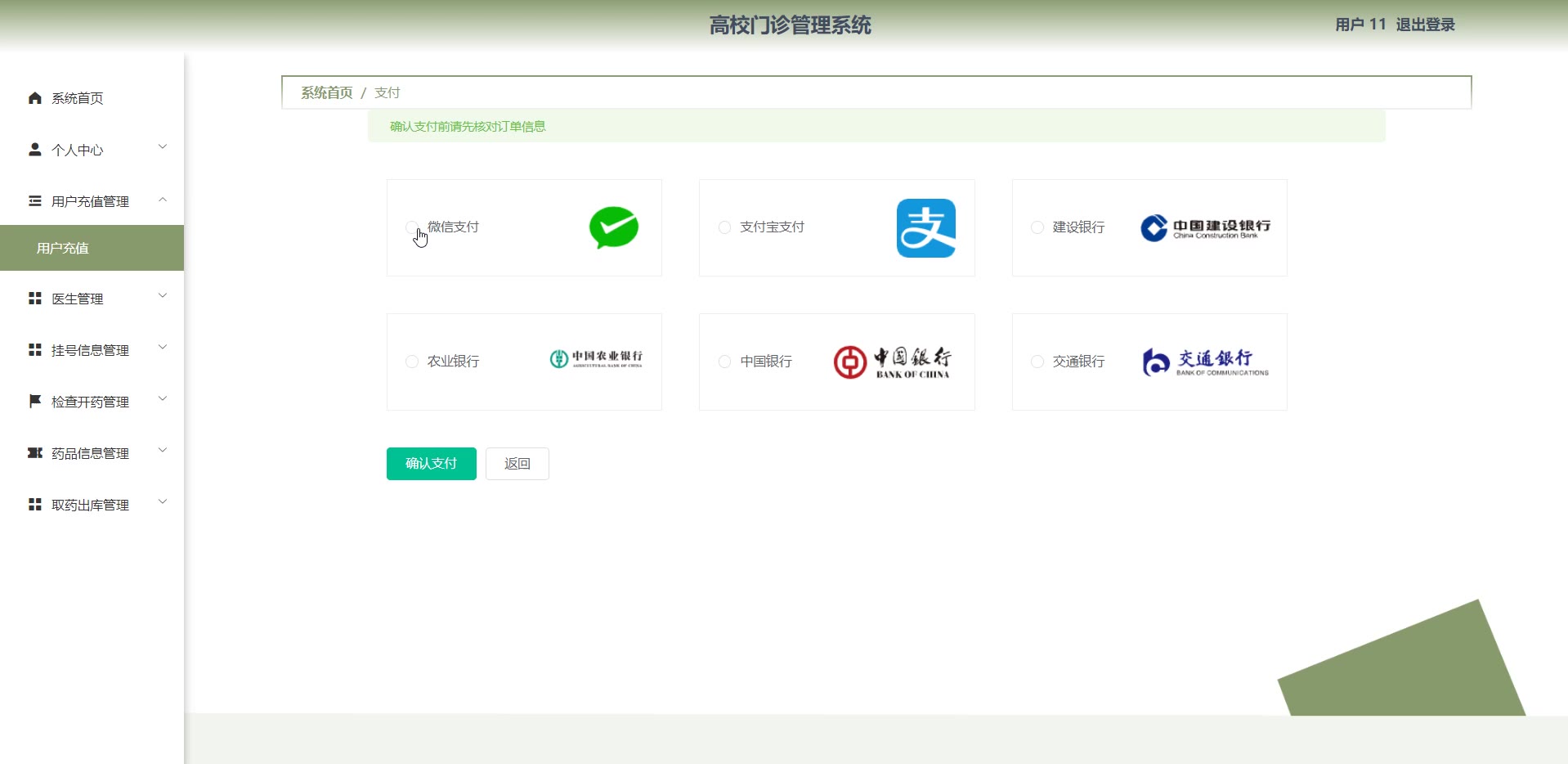Image resolution: width=1568 pixels, height=764 pixels.
Task: Expand the 检查开药管理 chevron
Action: tap(163, 399)
